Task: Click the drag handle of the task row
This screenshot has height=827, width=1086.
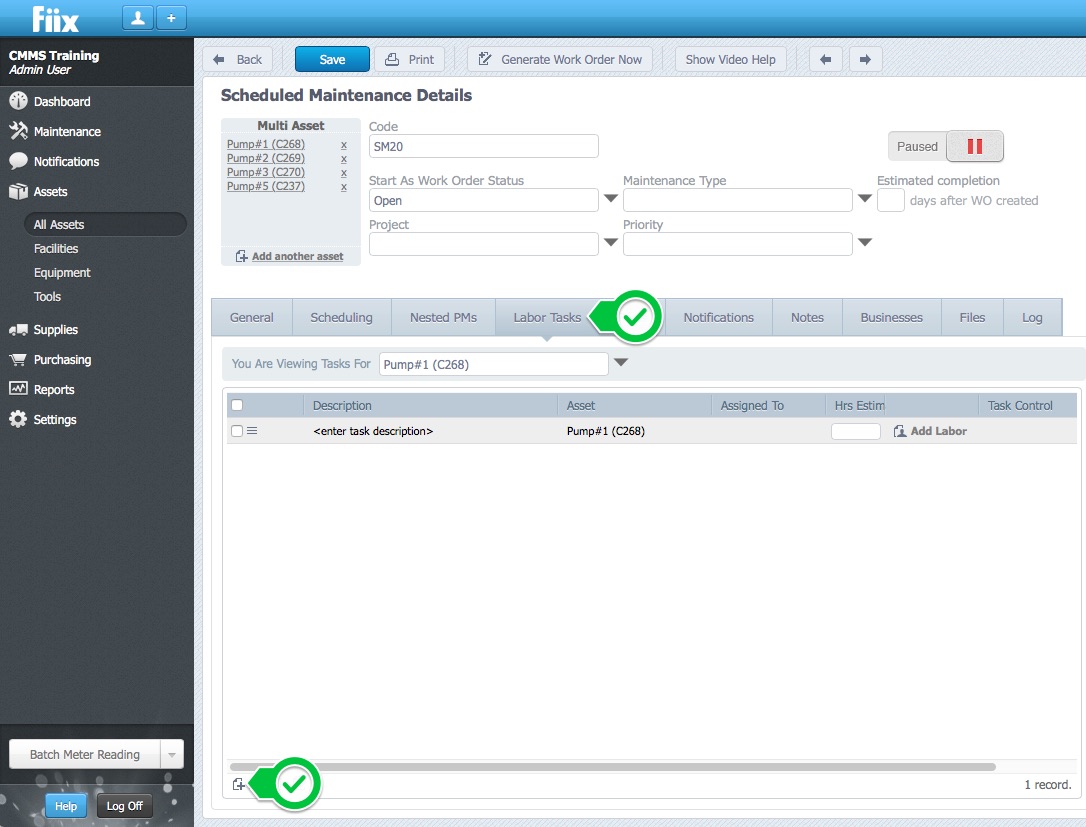Action: tap(252, 431)
